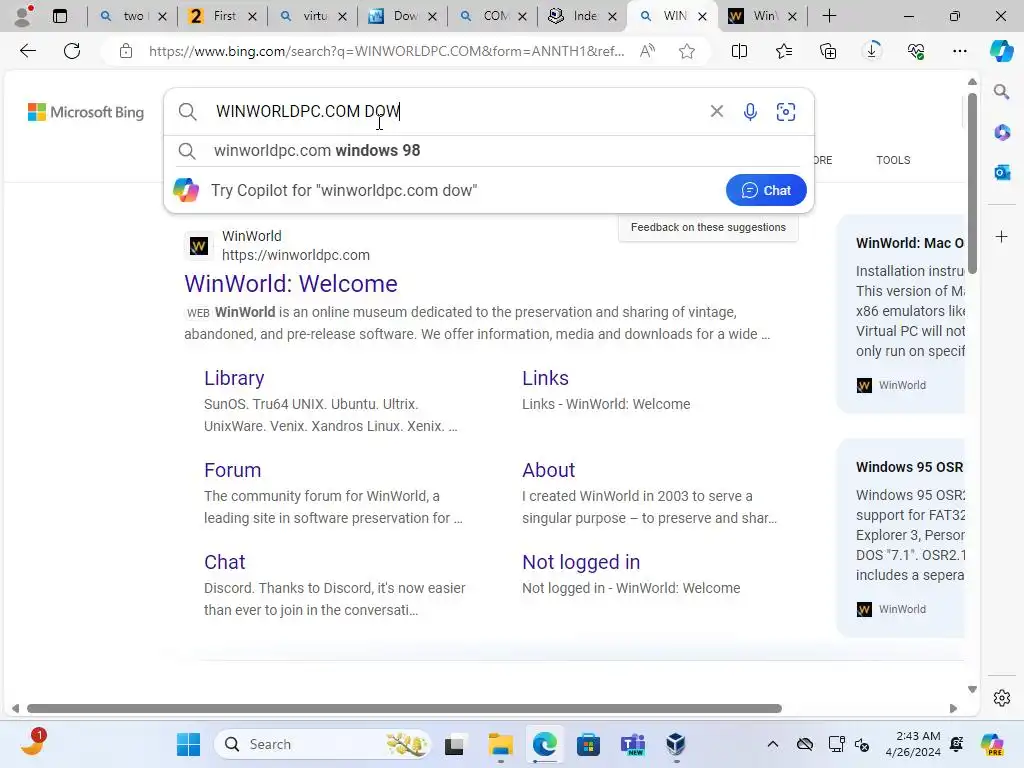Click in the Bing search field

(457, 112)
